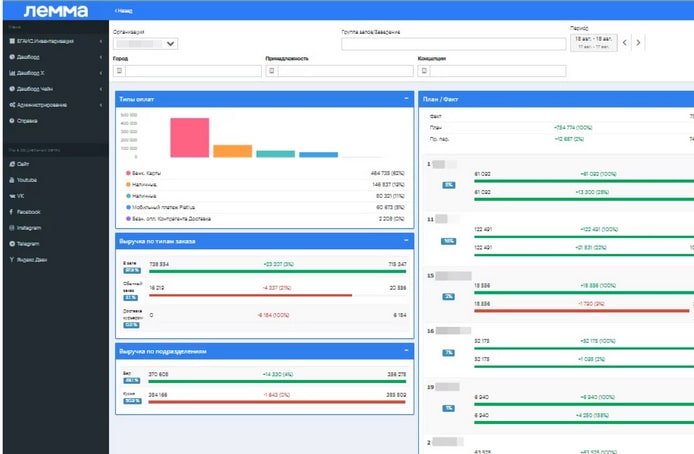Click the percent badge under Бар
Viewport: 694px width, 454px height.
[x=132, y=381]
